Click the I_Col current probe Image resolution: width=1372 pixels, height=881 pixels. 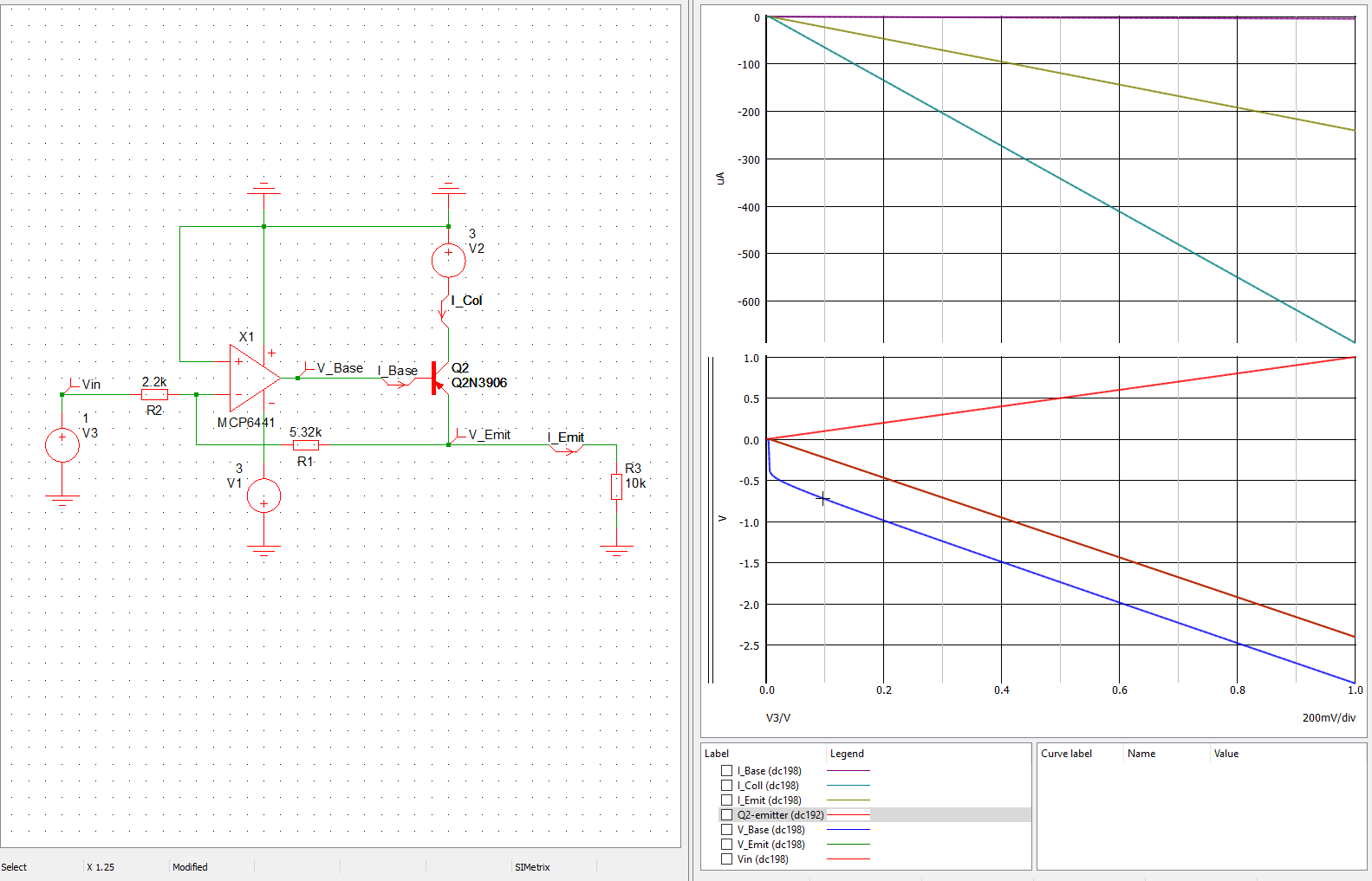tap(445, 309)
